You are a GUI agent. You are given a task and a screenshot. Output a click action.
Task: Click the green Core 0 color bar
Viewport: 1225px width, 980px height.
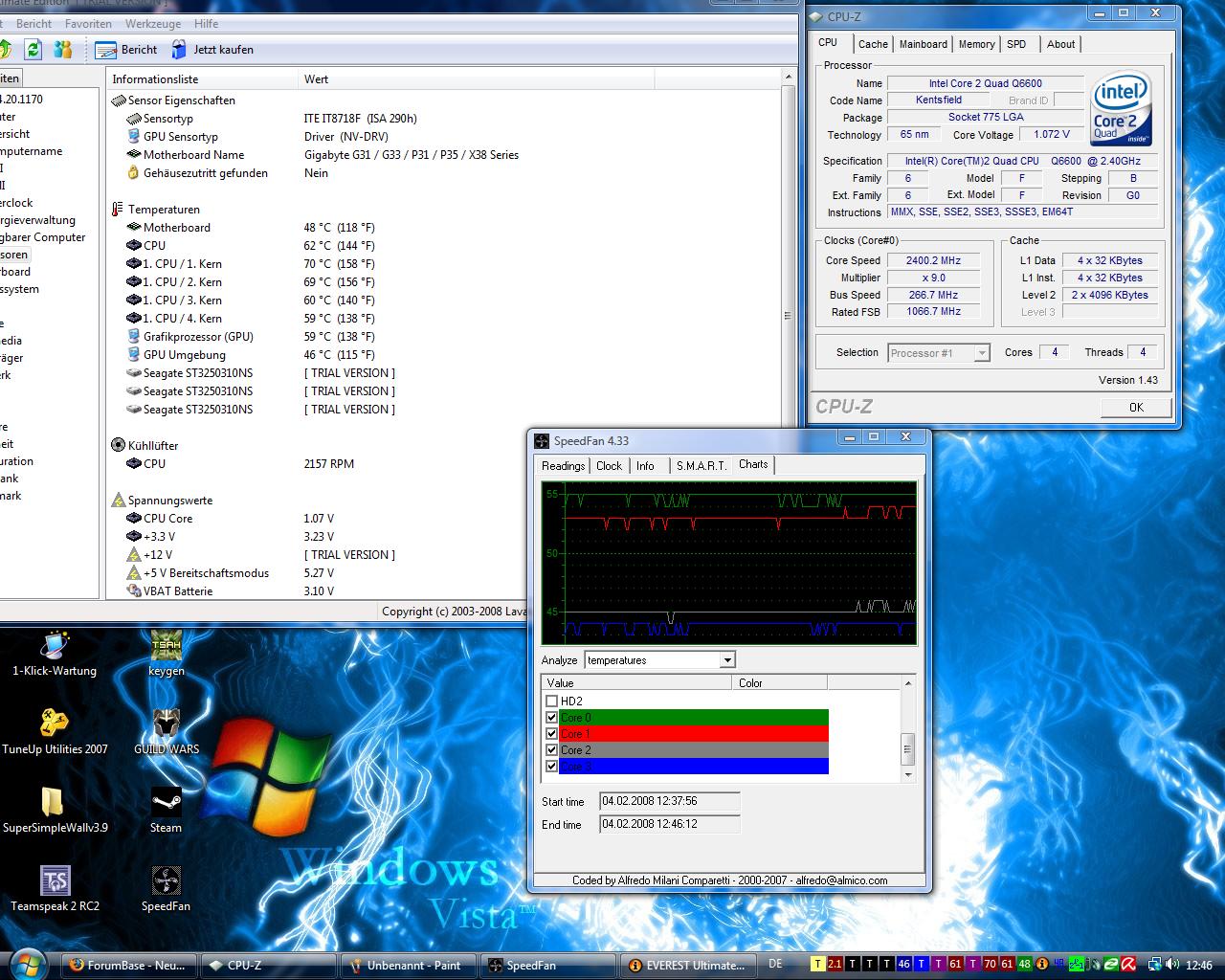click(x=694, y=718)
